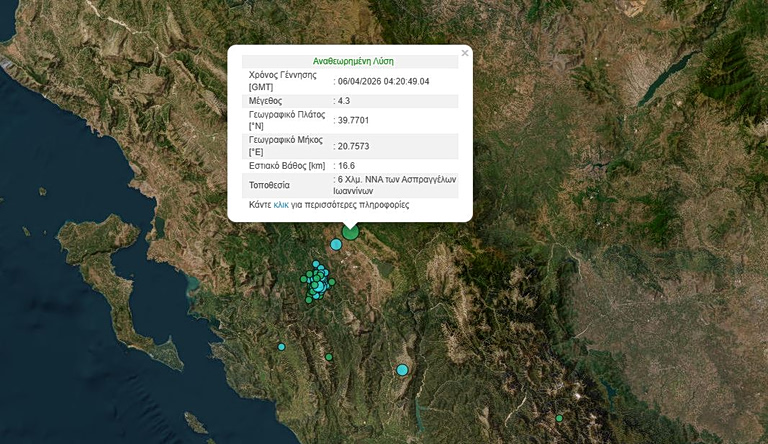Select the lowest green marker in the cluster
This screenshot has width=768, height=444.
[x=309, y=300]
